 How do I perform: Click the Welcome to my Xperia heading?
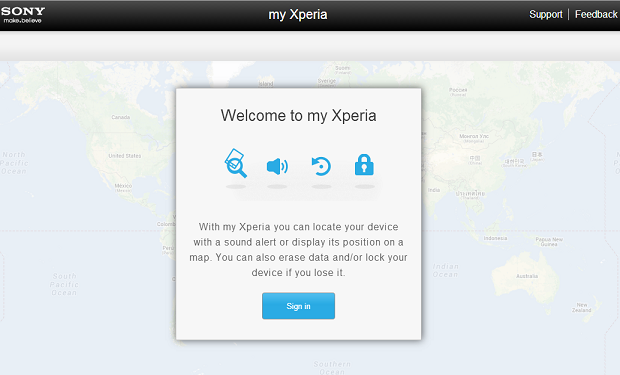point(299,116)
